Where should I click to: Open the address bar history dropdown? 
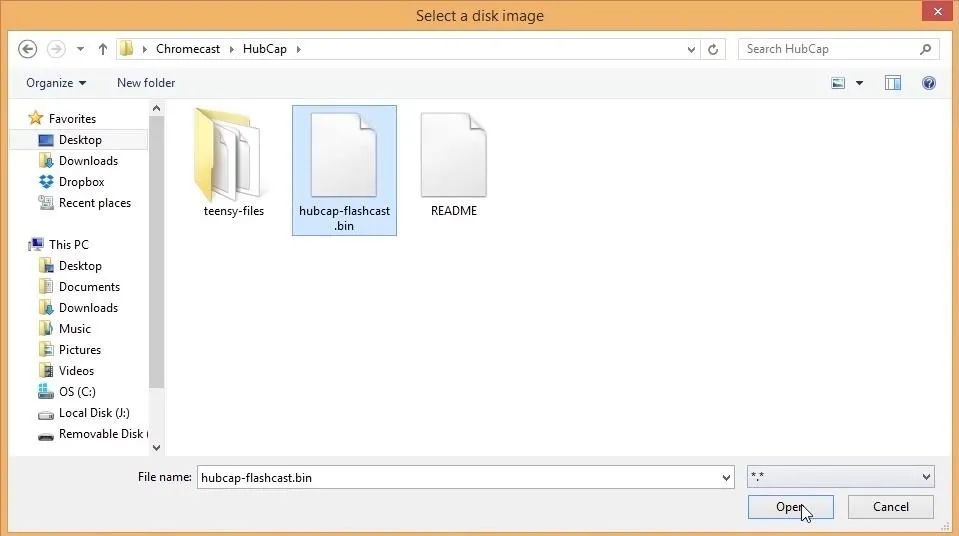click(x=691, y=50)
